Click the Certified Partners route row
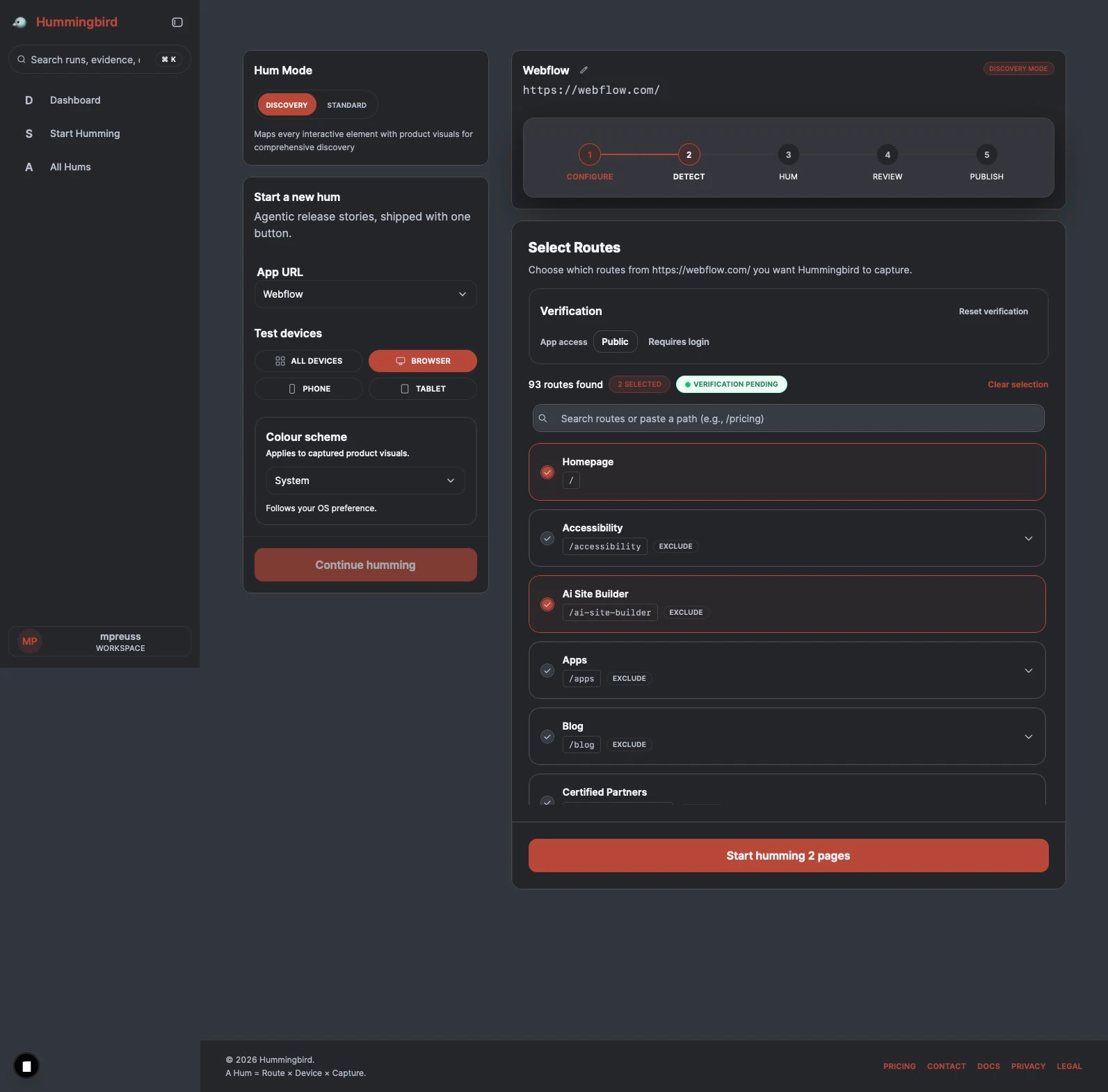This screenshot has height=1092, width=1108. [787, 791]
